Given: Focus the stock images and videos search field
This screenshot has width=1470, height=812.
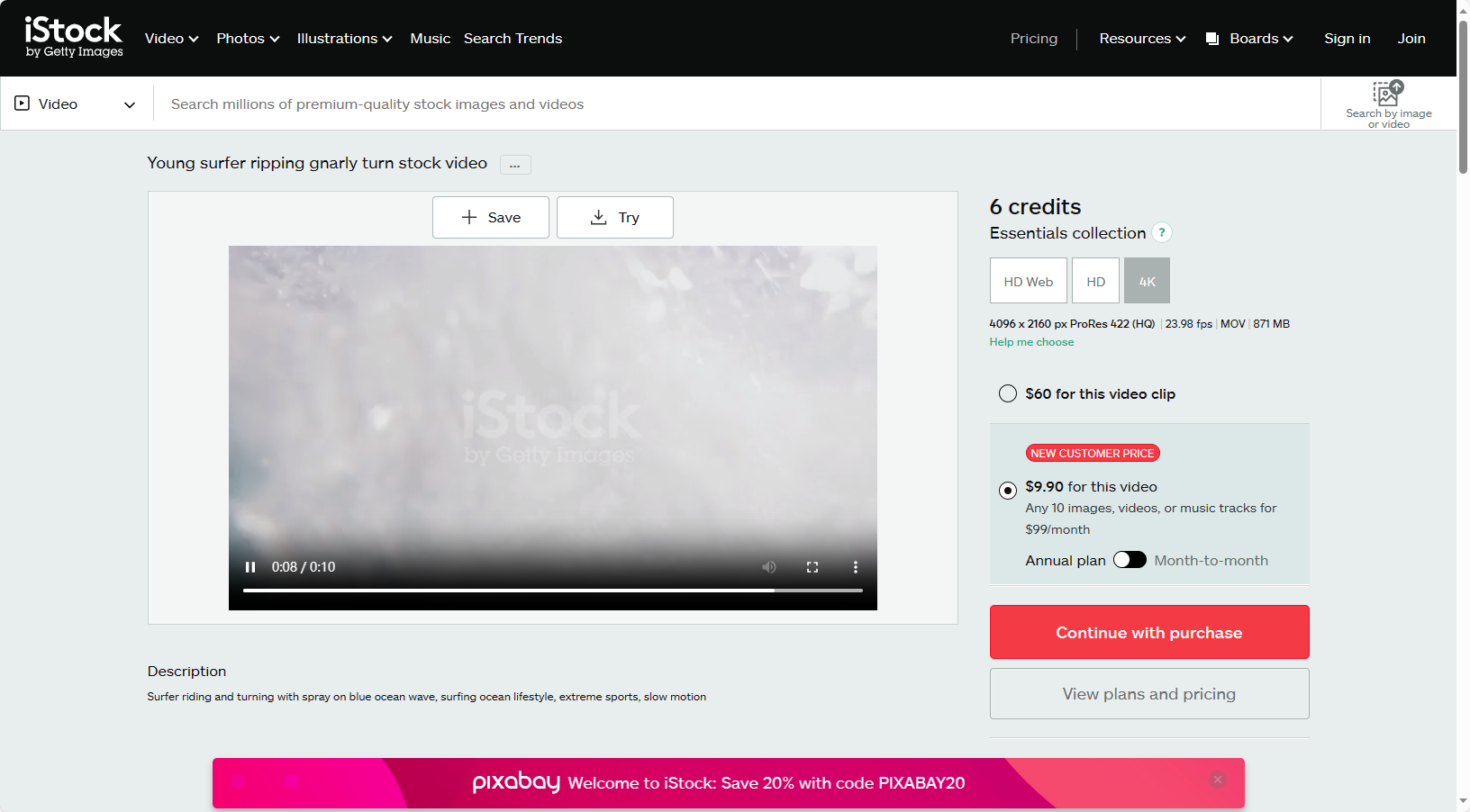Looking at the screenshot, I should coord(736,104).
